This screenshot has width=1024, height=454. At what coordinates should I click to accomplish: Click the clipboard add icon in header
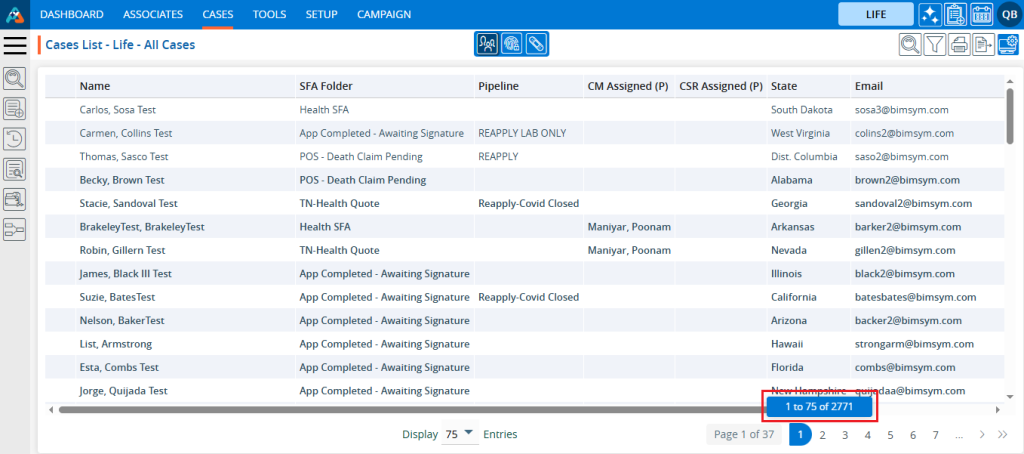955,14
